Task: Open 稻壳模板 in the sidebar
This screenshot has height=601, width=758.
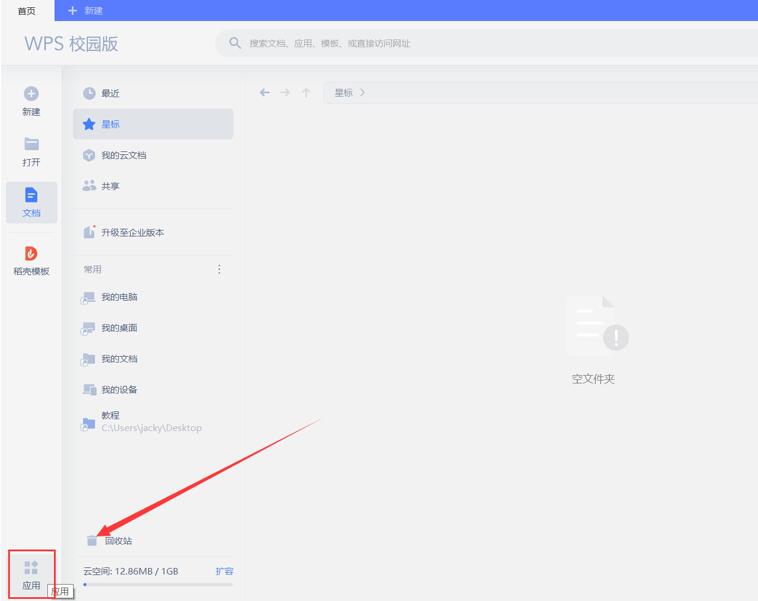Action: (31, 261)
